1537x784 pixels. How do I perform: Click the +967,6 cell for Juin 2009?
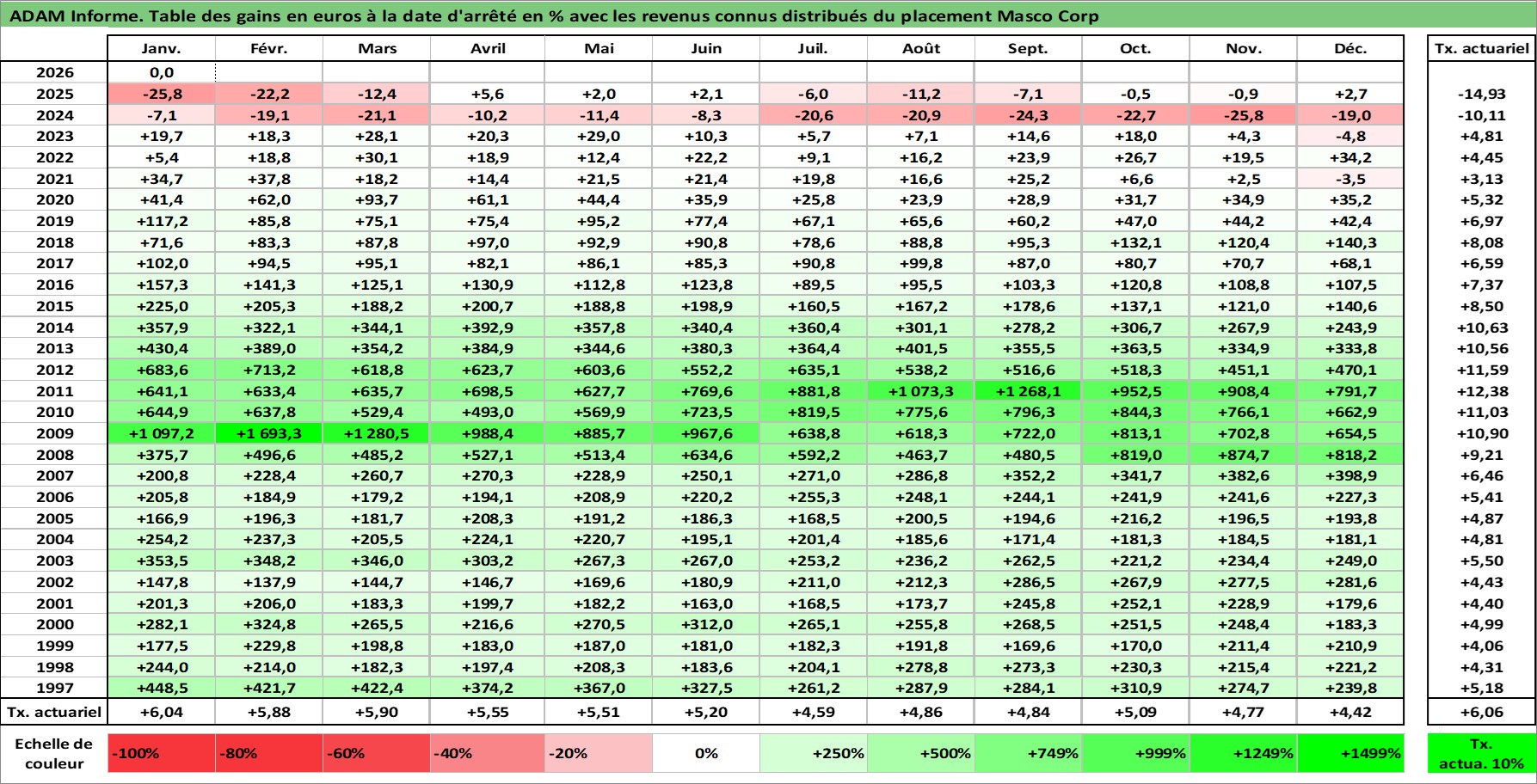706,433
